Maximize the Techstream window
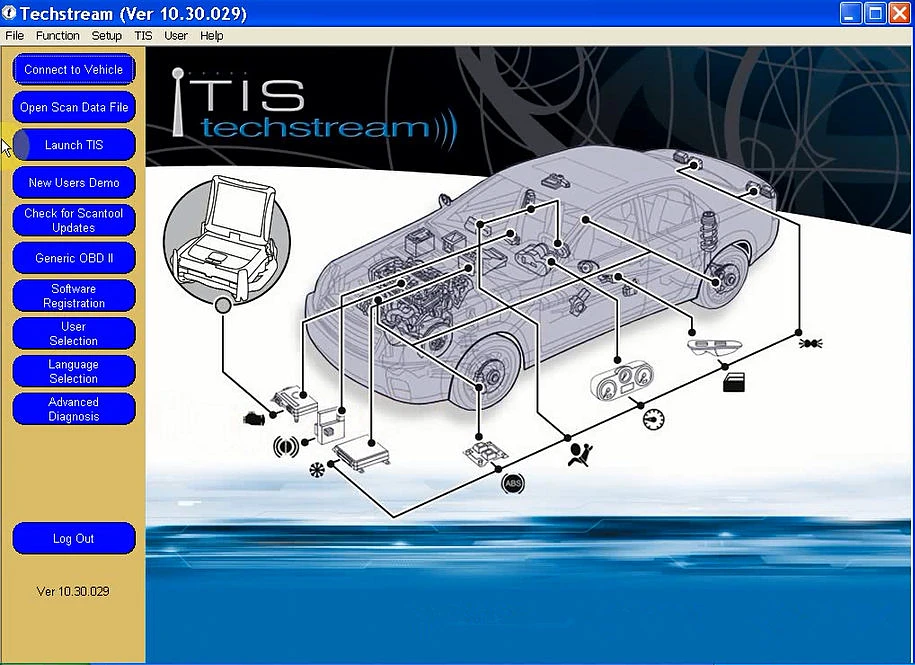The height and width of the screenshot is (665, 915). [875, 13]
